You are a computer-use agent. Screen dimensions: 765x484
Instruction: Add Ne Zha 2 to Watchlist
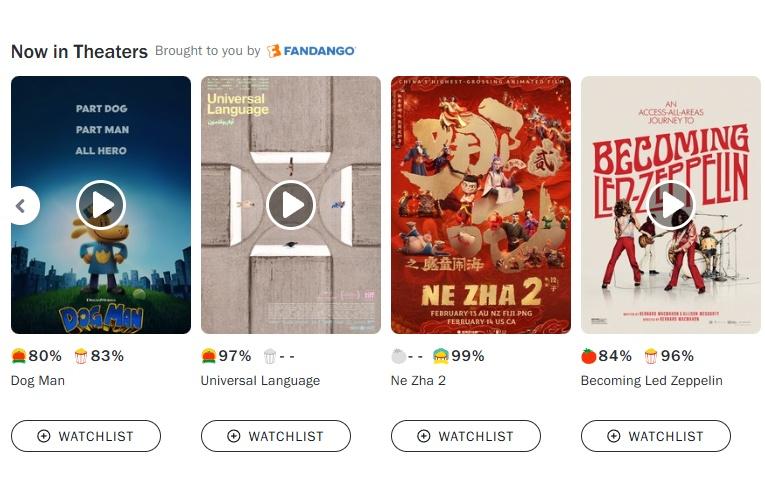[x=466, y=436]
